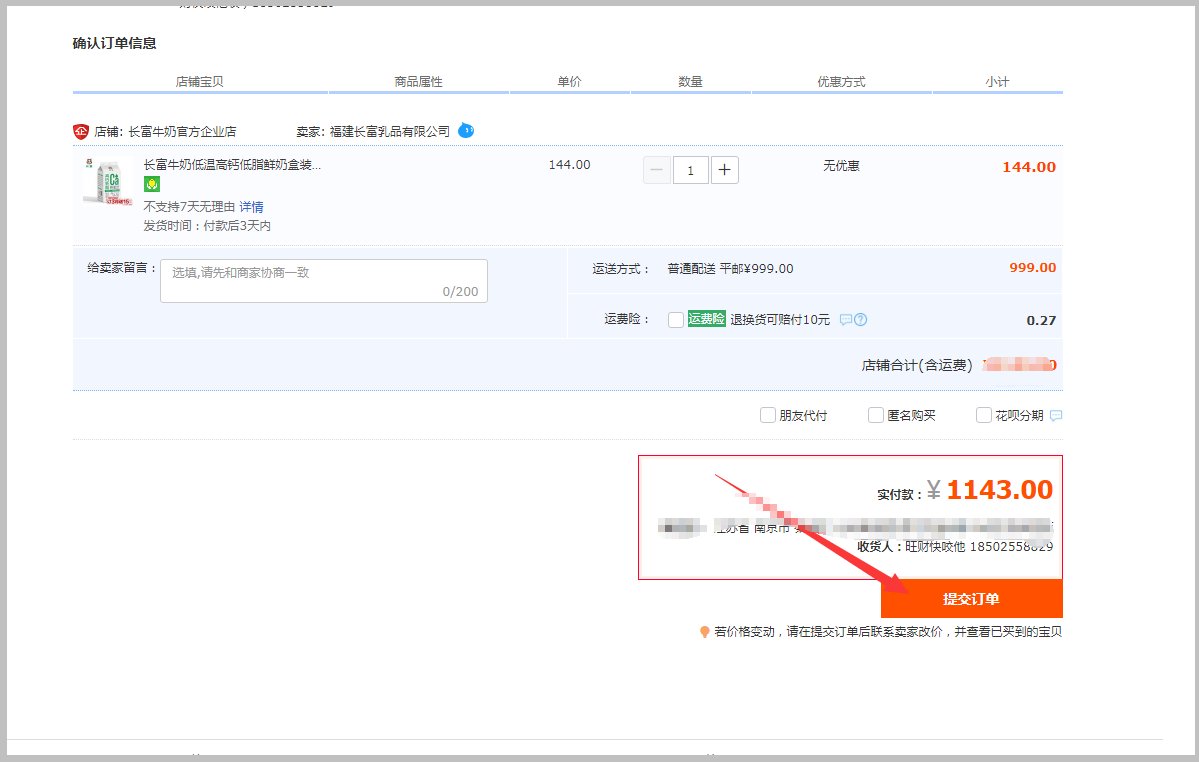1199x762 pixels.
Task: Select the 优惠方式 column header
Action: tap(841, 81)
